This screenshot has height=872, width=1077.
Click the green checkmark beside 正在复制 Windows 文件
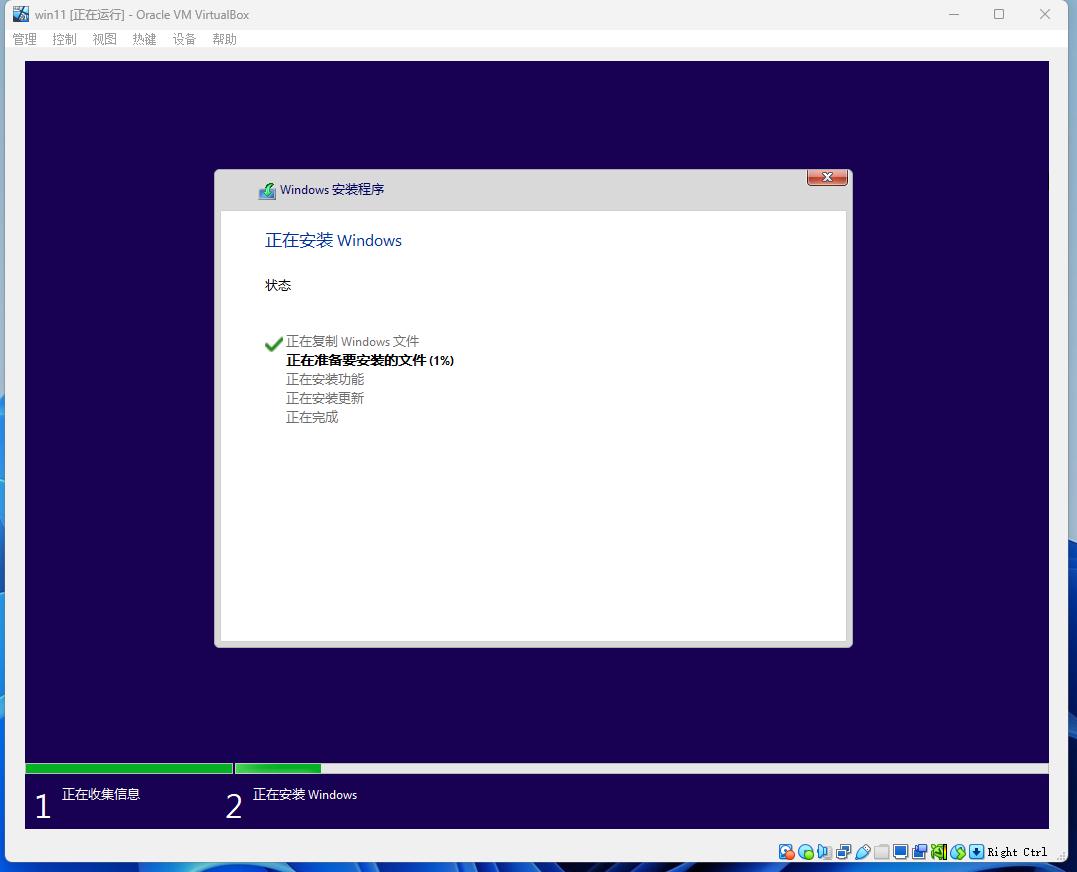point(273,343)
